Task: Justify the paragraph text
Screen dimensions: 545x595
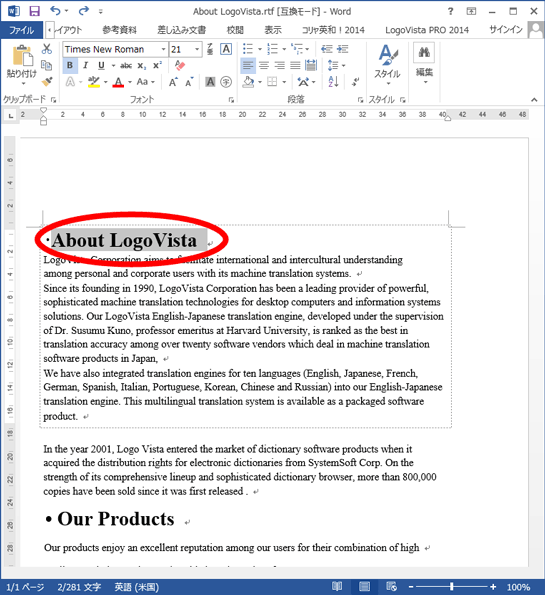Action: pos(295,65)
